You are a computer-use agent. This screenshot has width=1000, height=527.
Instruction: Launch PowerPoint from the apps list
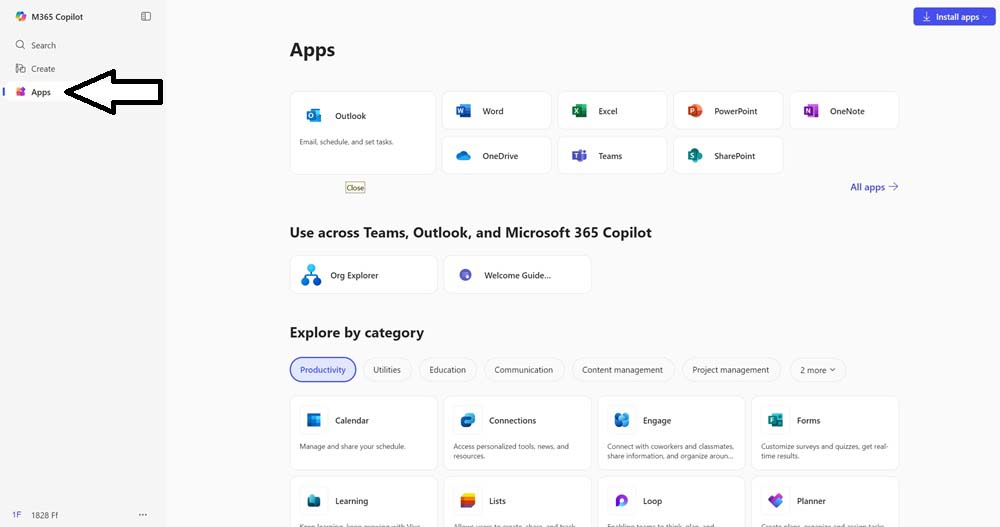pos(727,111)
